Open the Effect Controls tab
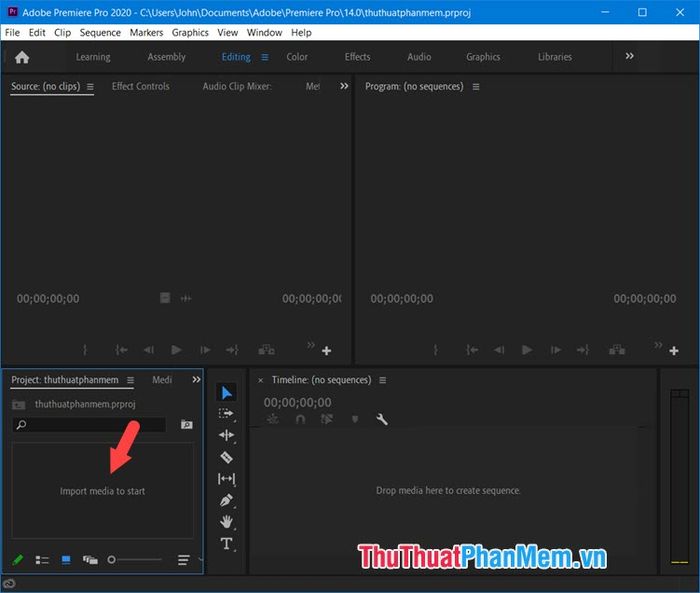Screen dimensions: 700x593 [140, 86]
